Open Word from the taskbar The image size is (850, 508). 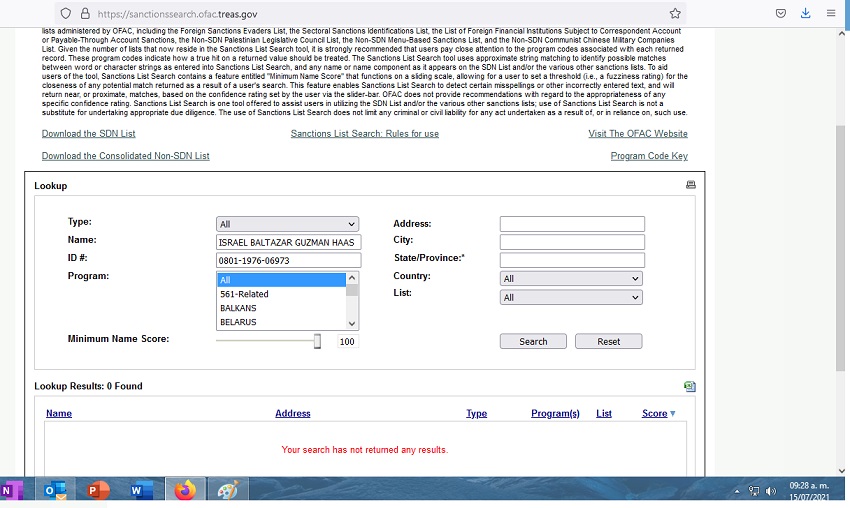click(x=138, y=491)
